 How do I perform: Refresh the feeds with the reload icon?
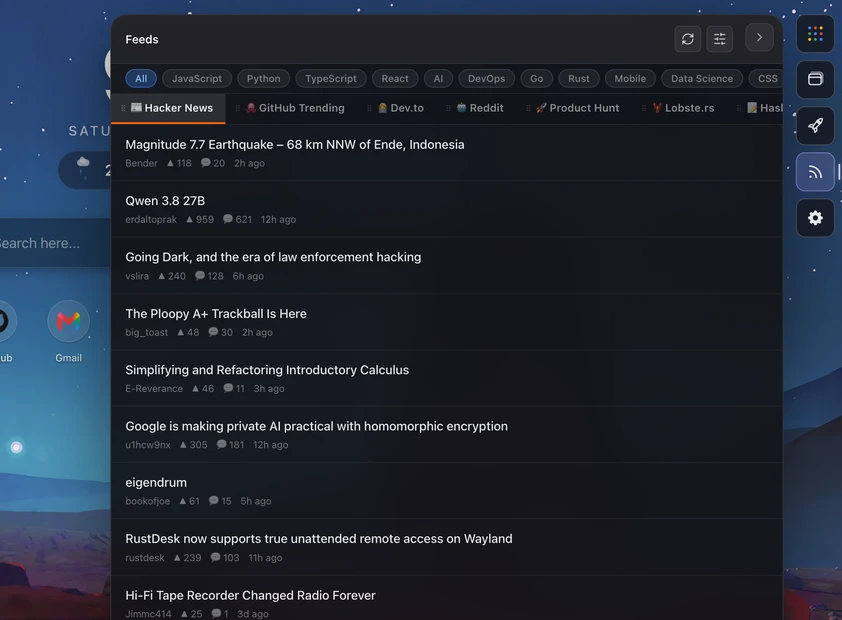tap(687, 39)
